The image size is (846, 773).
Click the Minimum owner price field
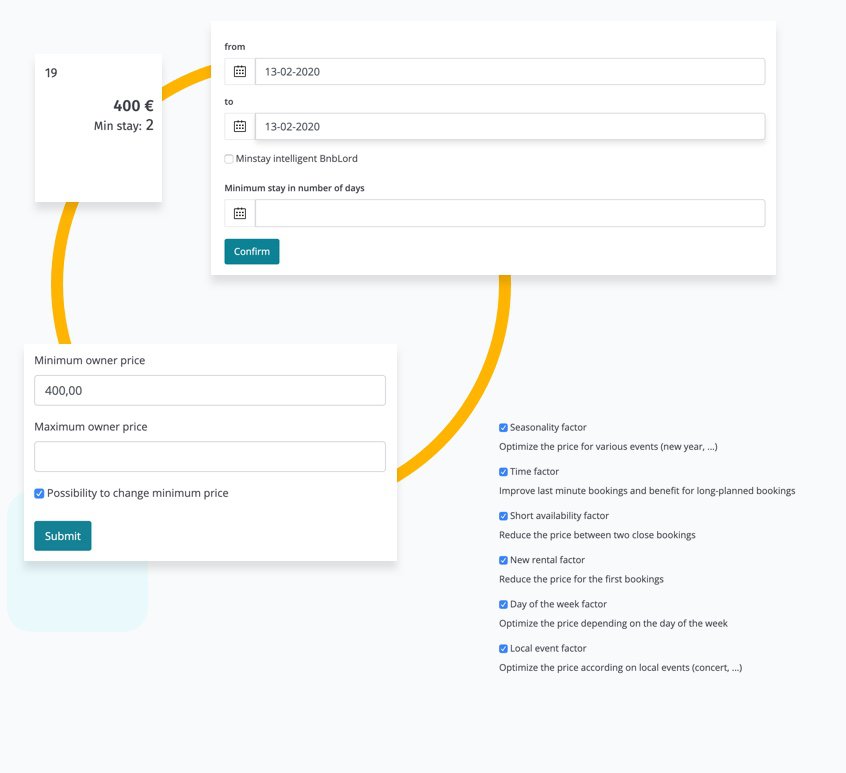coord(210,391)
